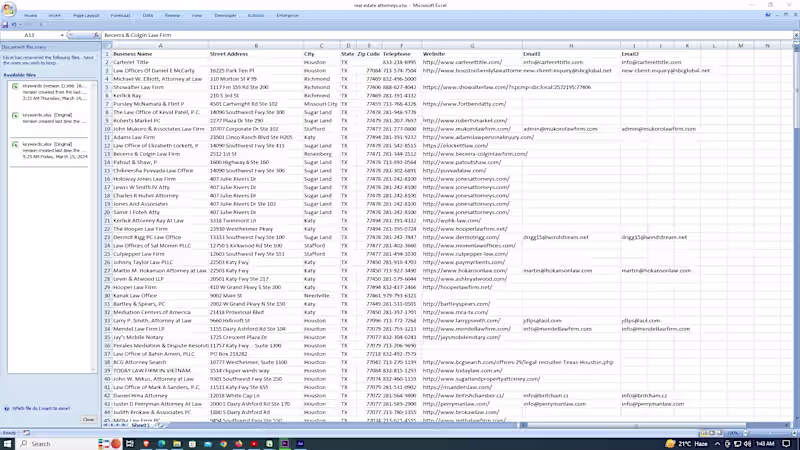Open After Effects from the taskbar
Viewport: 800px width, 450px height.
pyautogui.click(x=300, y=443)
